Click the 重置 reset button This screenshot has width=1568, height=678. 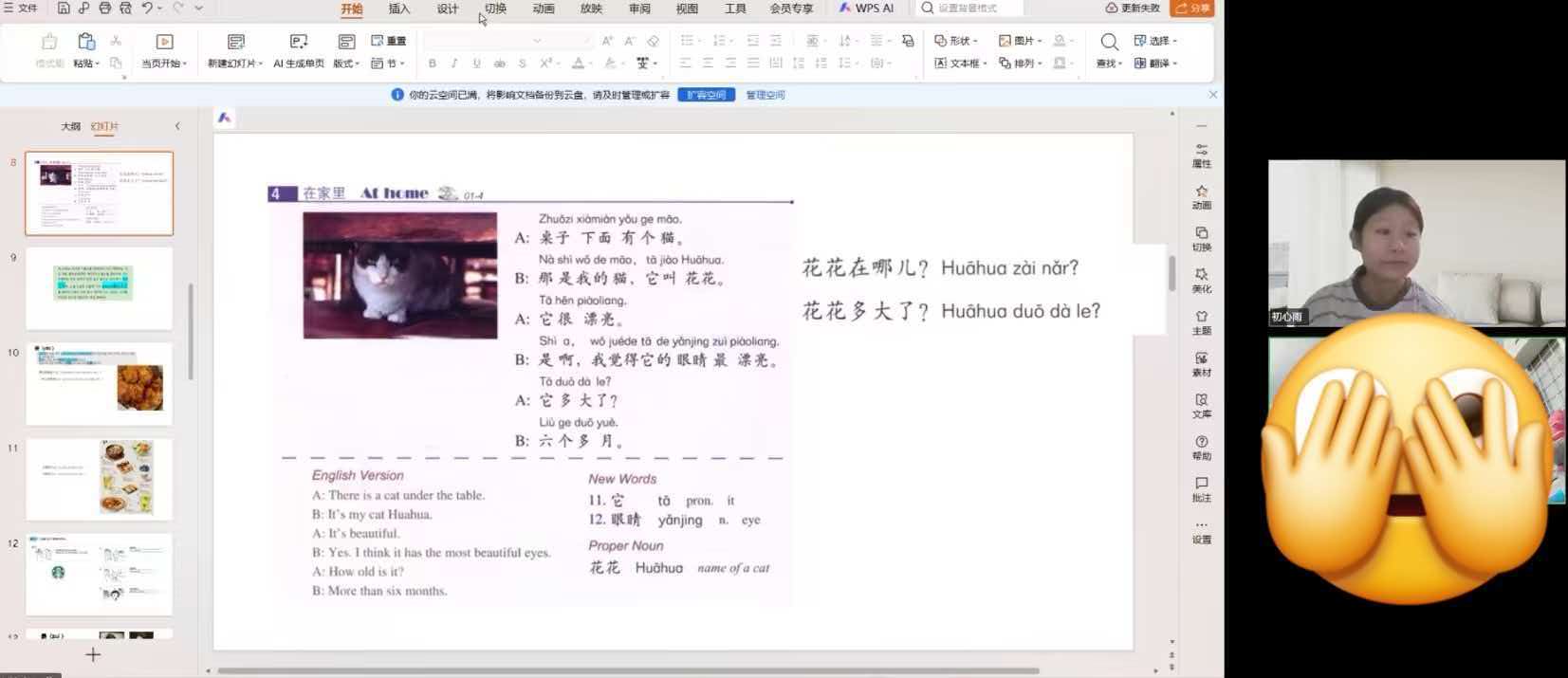[388, 41]
